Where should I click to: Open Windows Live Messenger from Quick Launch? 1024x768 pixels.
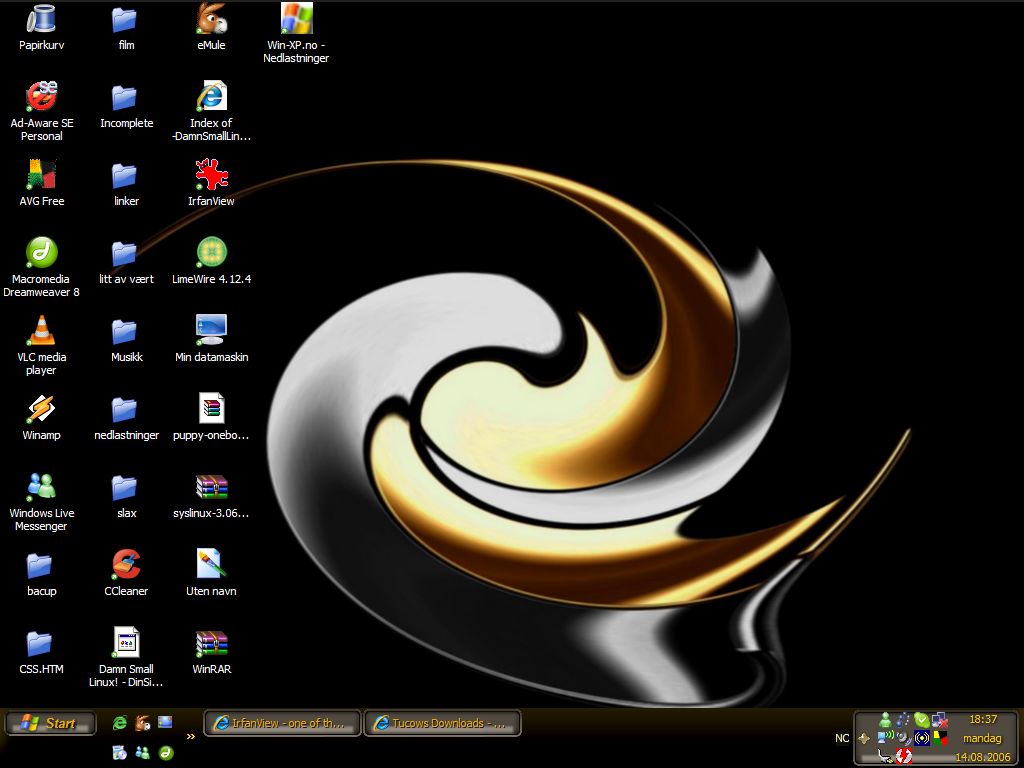[142, 753]
